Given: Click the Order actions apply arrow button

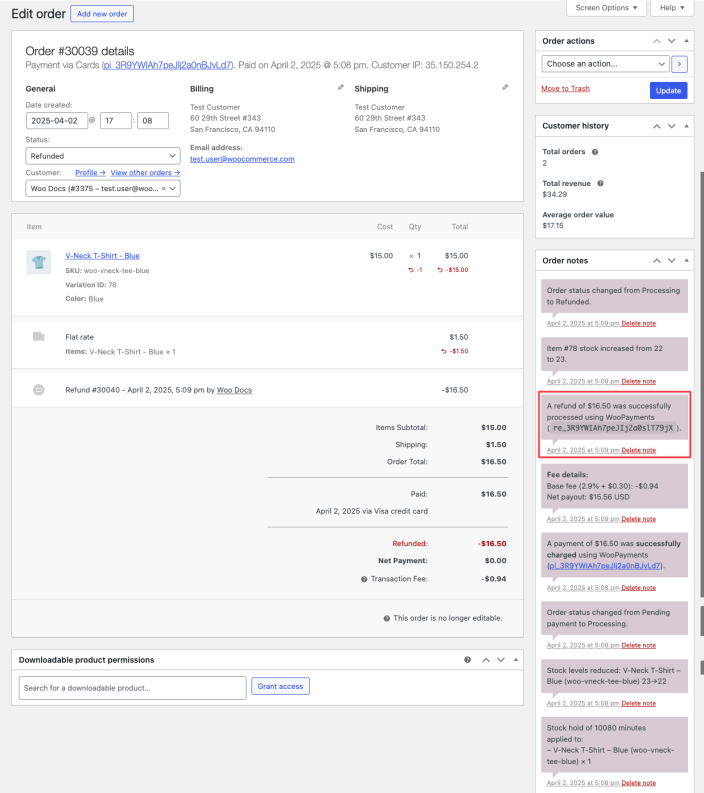Looking at the screenshot, I should [679, 64].
